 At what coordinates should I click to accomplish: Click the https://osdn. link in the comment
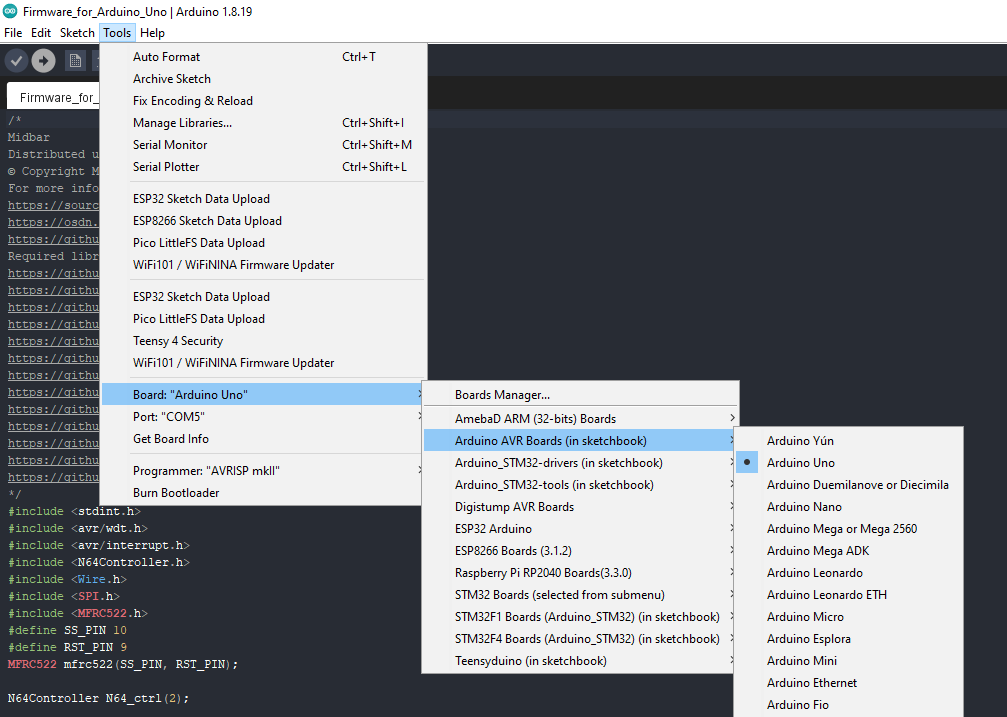pos(53,222)
